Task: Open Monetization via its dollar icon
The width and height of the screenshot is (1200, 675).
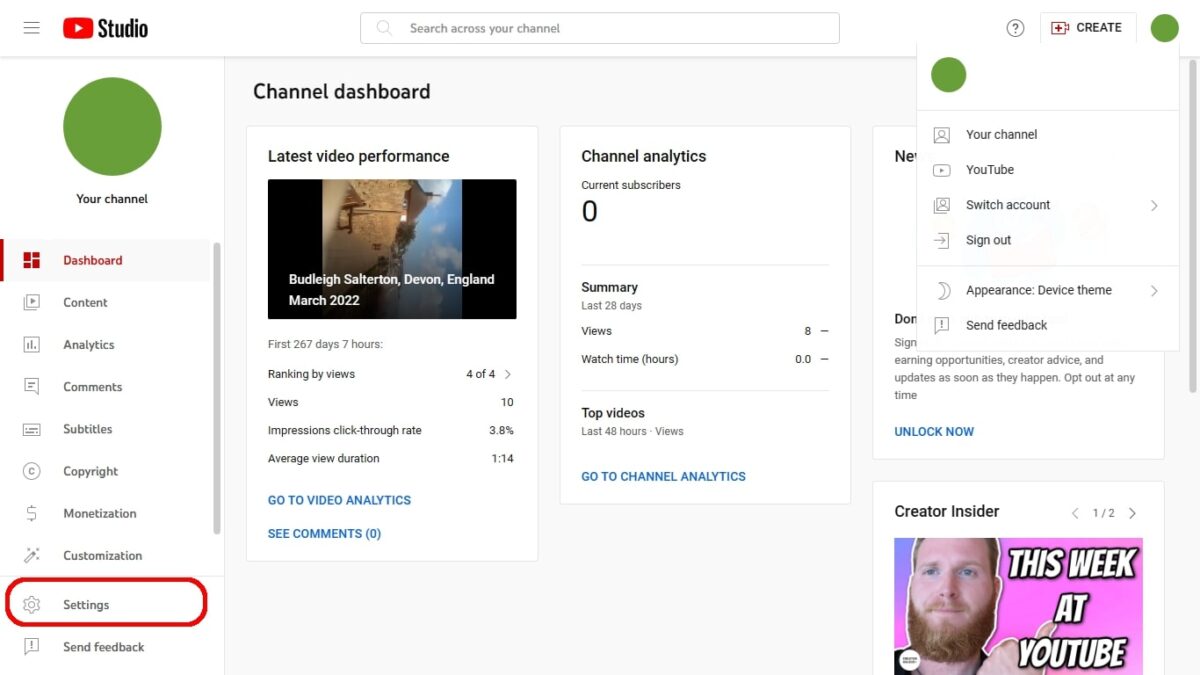Action: [32, 513]
